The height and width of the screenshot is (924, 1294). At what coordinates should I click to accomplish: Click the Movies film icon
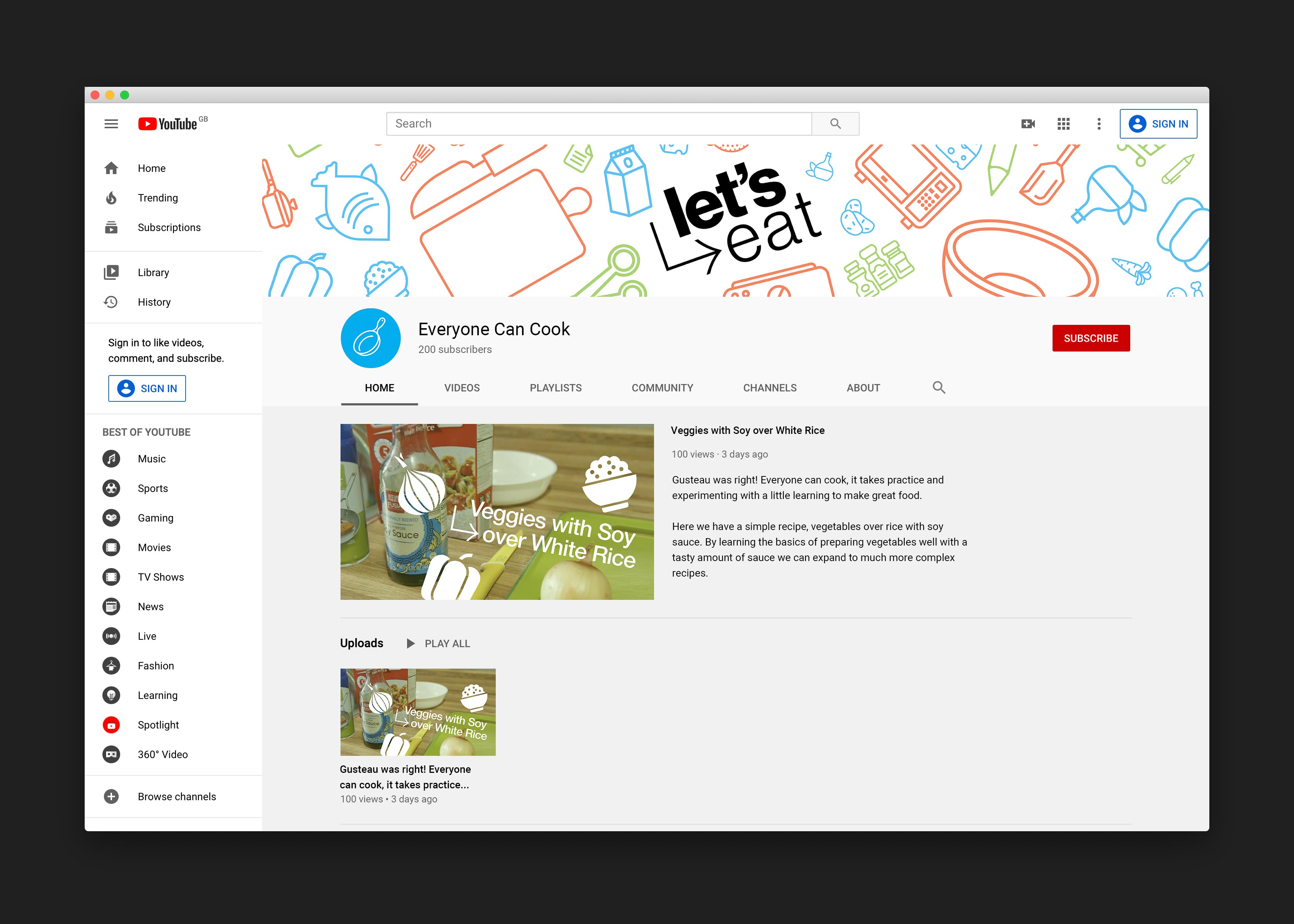click(111, 547)
